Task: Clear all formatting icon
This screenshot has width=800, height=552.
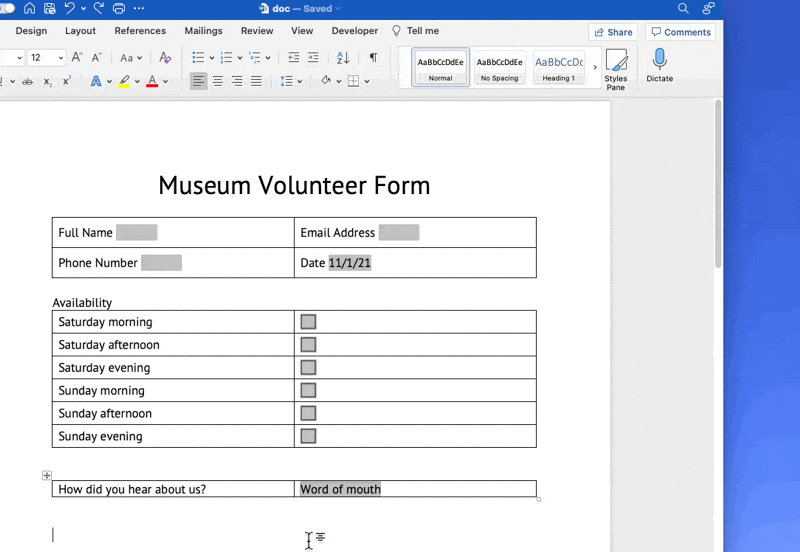Action: [x=165, y=58]
